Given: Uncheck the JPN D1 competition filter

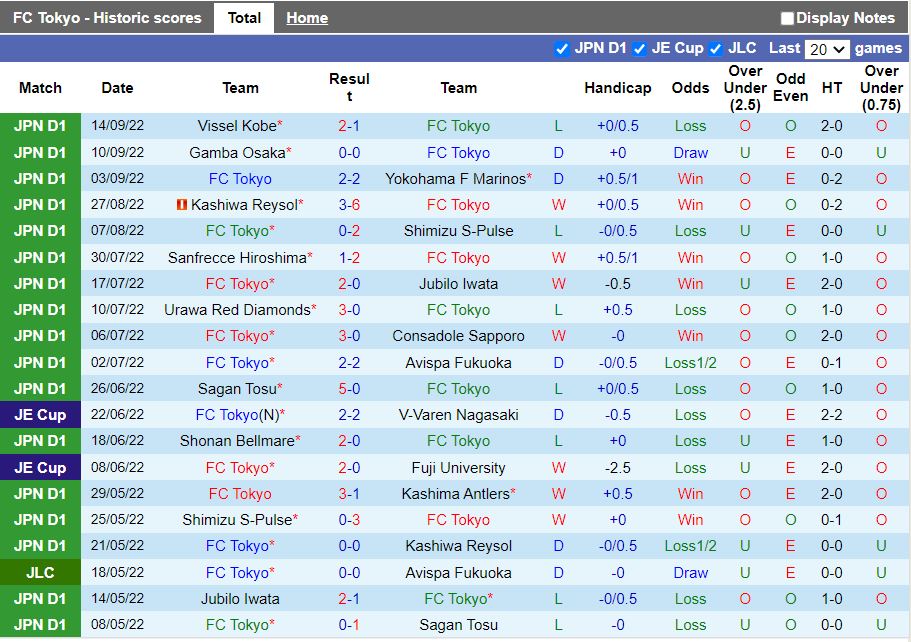Looking at the screenshot, I should click(x=563, y=48).
